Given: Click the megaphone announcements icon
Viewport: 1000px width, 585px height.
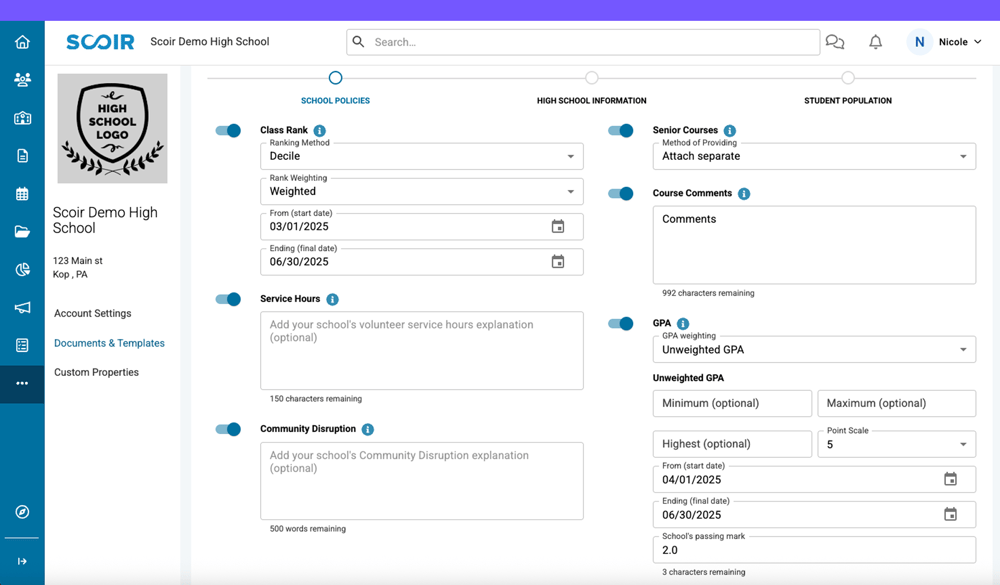Looking at the screenshot, I should pos(22,308).
